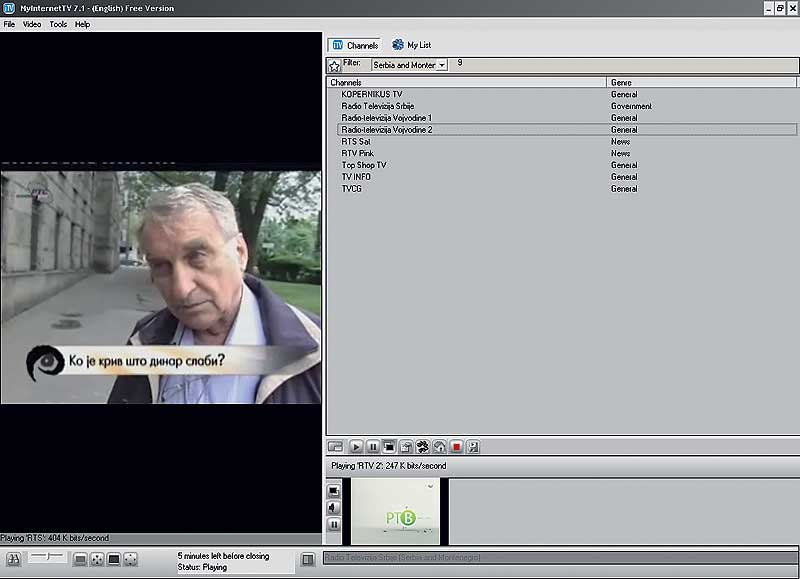
Task: Open the Help menu
Action: (82, 24)
